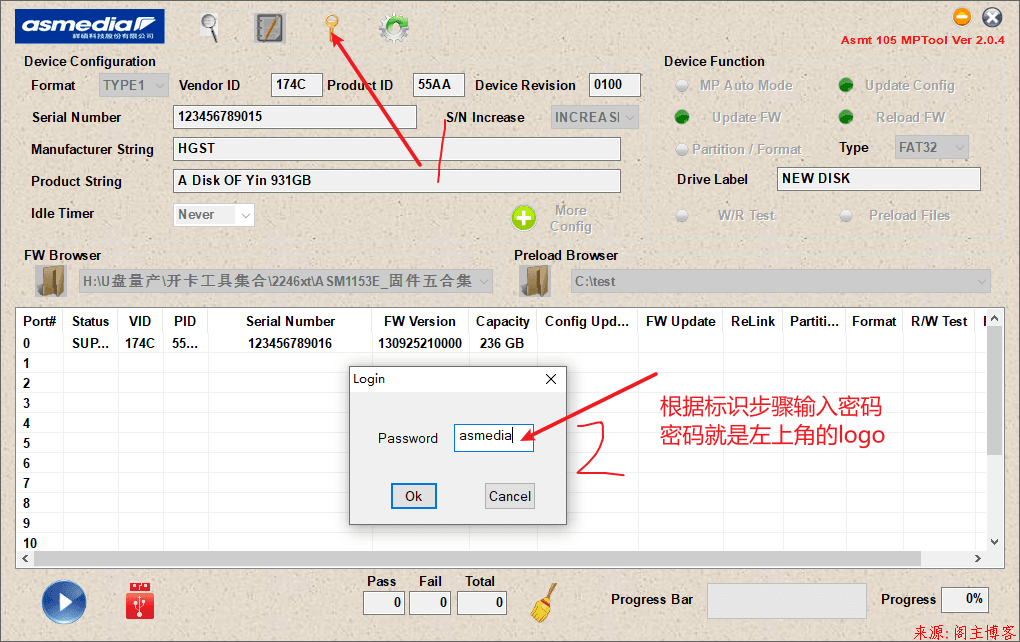Screen dimensions: 1020x642
Task: Open Preload Browser folder icon
Action: [x=535, y=281]
